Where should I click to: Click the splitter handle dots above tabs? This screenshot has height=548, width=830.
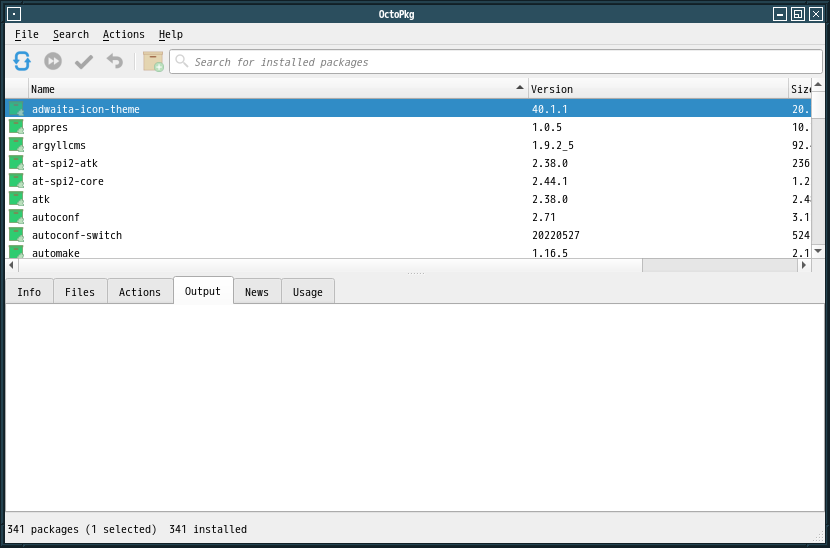coord(416,273)
